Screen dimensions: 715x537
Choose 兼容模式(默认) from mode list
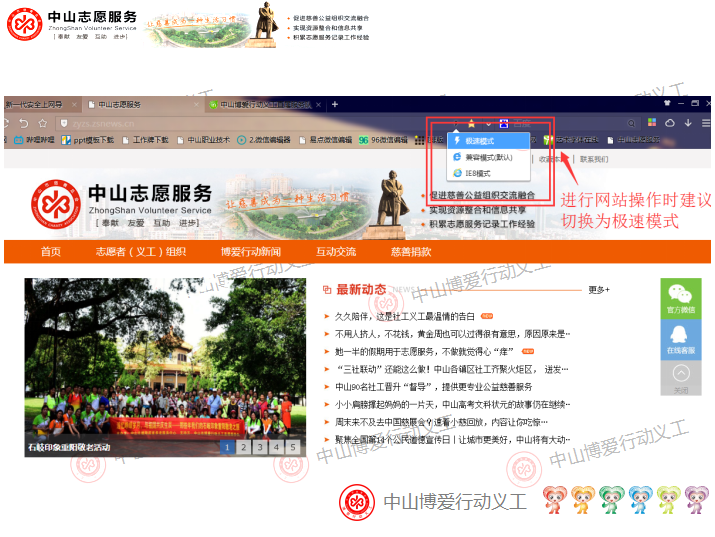(488, 157)
